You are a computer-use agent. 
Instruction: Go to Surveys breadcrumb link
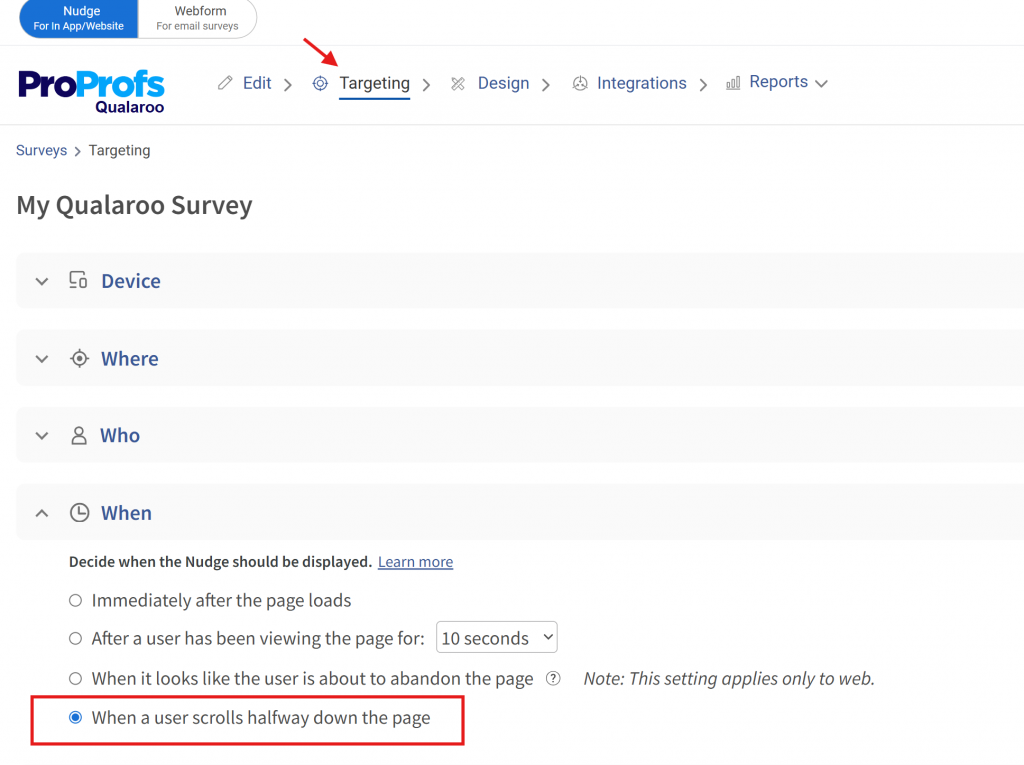pos(41,151)
